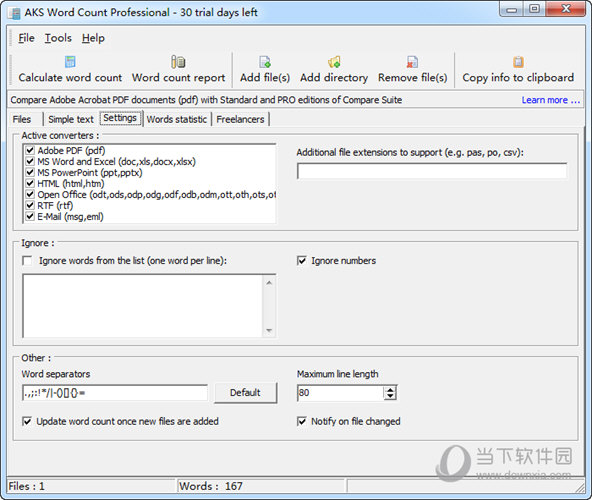Disable the E-Mail (msg,eml) converter
Image resolution: width=592 pixels, height=500 pixels.
(30, 216)
